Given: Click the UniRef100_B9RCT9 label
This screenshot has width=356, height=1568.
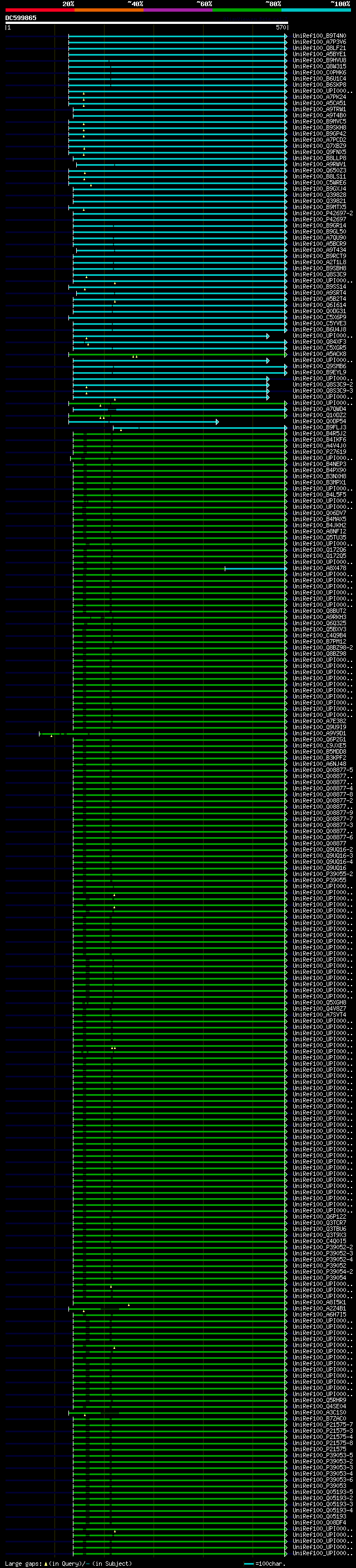Looking at the screenshot, I should click(319, 256).
